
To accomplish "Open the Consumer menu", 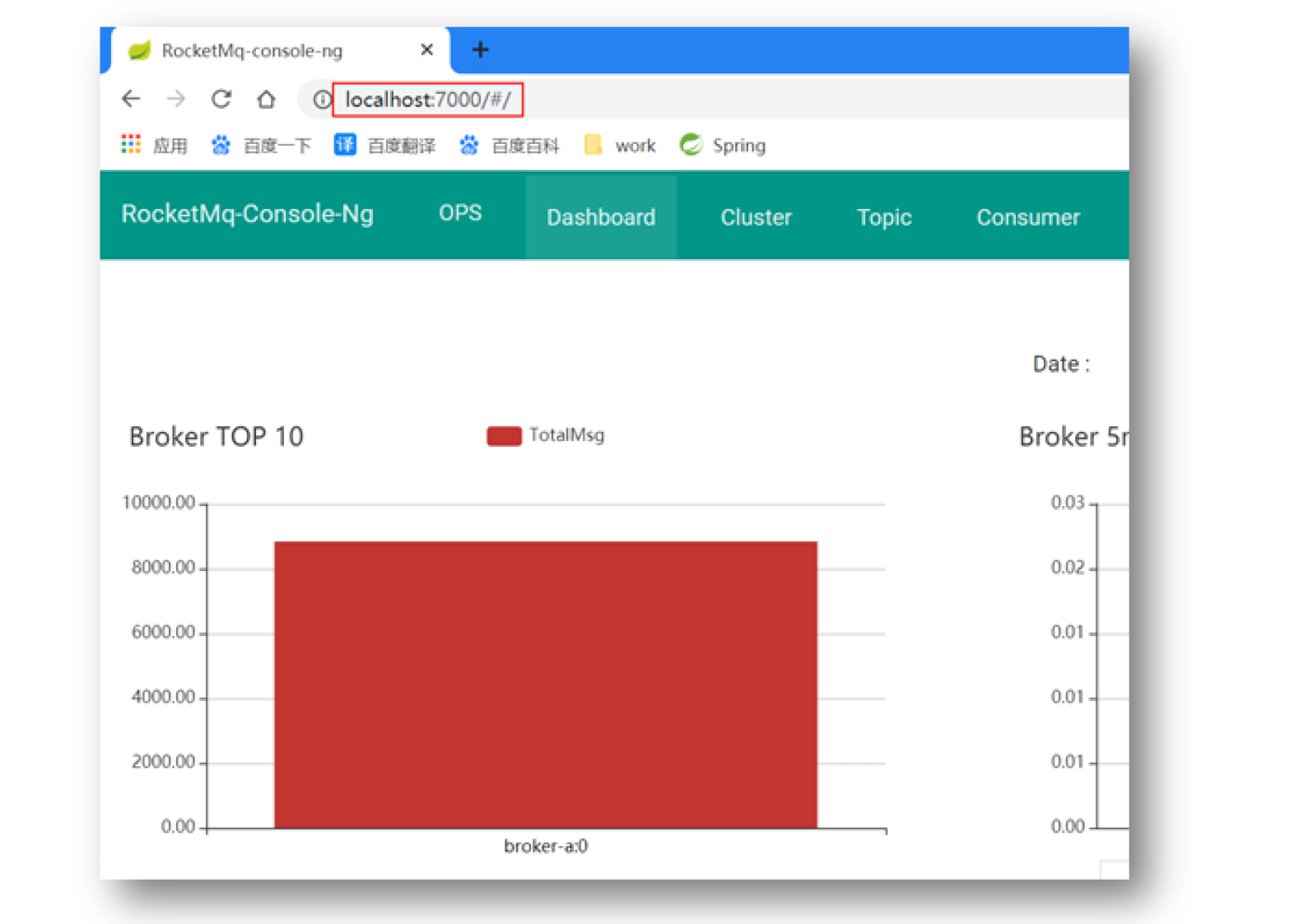I will pyautogui.click(x=1028, y=217).
